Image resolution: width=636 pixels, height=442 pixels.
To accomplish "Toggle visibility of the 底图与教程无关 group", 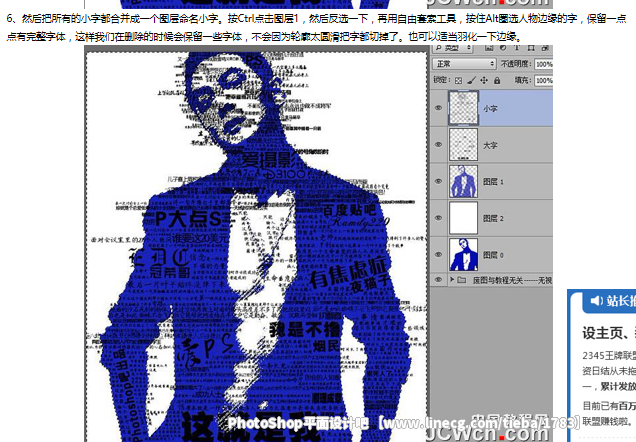I will pyautogui.click(x=438, y=280).
